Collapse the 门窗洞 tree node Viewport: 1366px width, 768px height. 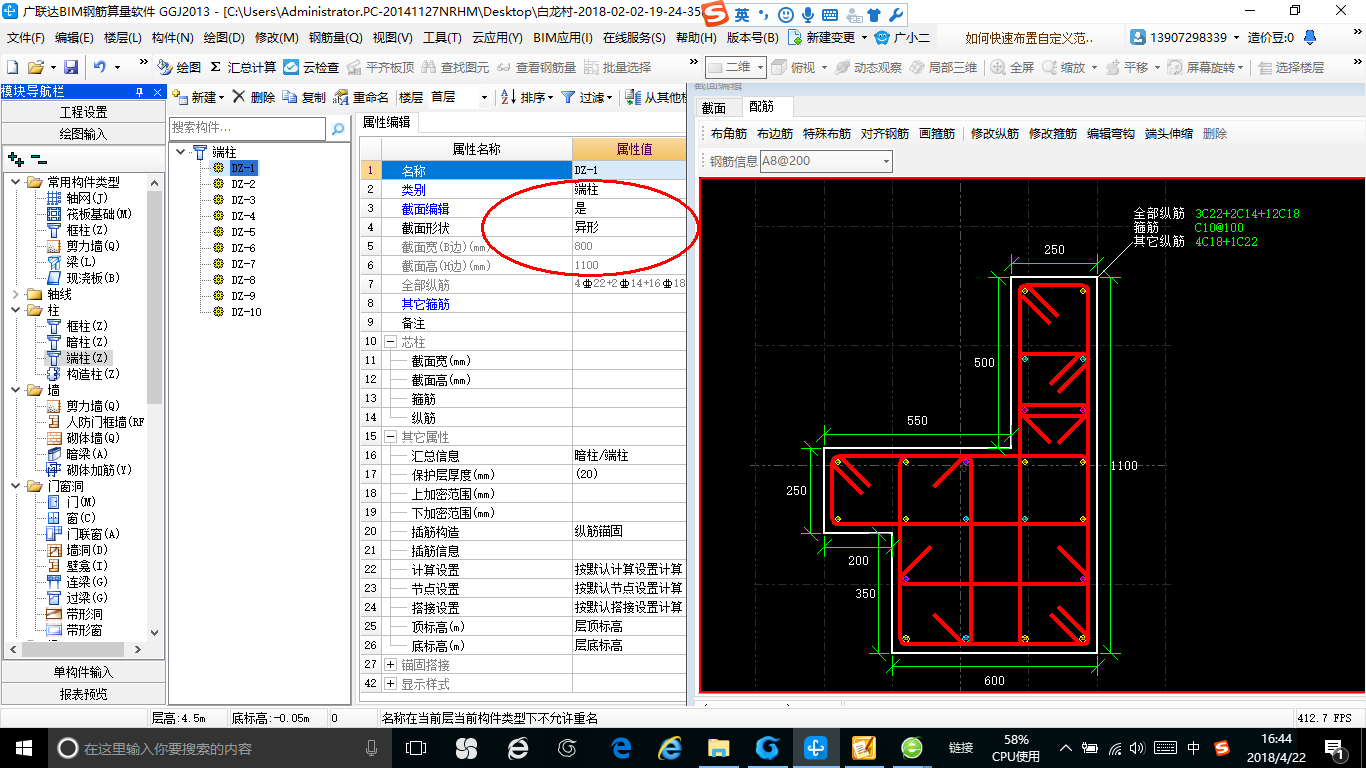pyautogui.click(x=15, y=486)
